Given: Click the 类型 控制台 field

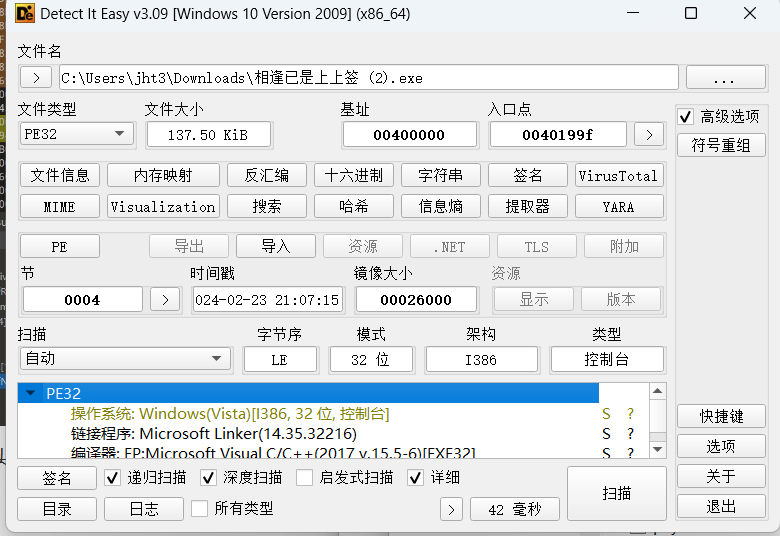Looking at the screenshot, I should coord(607,359).
